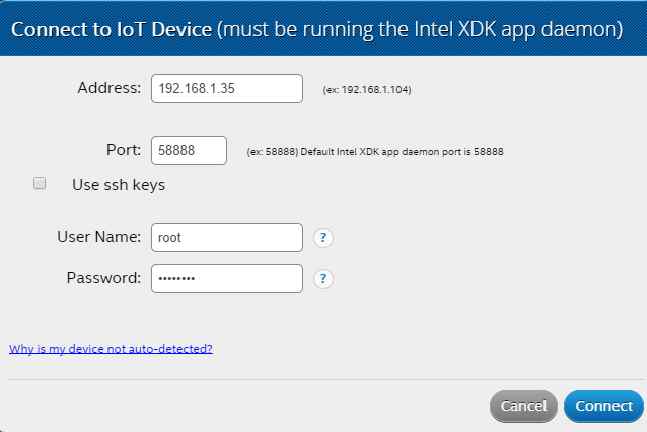Click the "Connect to IoT Device" dialog title

click(x=110, y=30)
